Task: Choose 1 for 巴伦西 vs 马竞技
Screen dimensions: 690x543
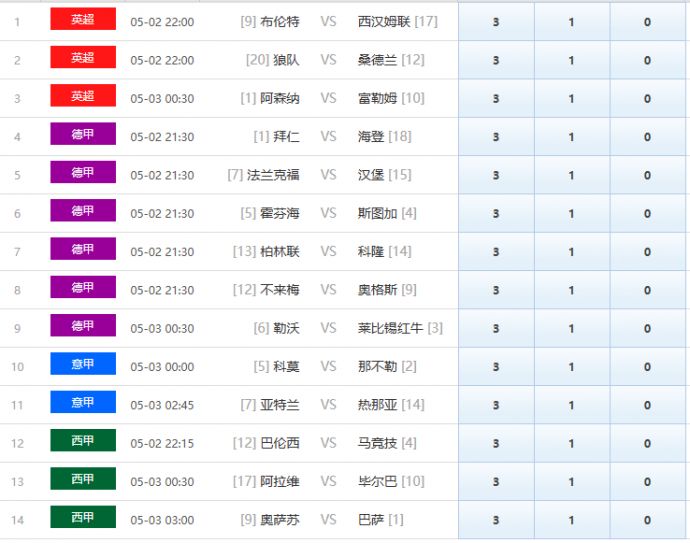Action: coord(572,443)
